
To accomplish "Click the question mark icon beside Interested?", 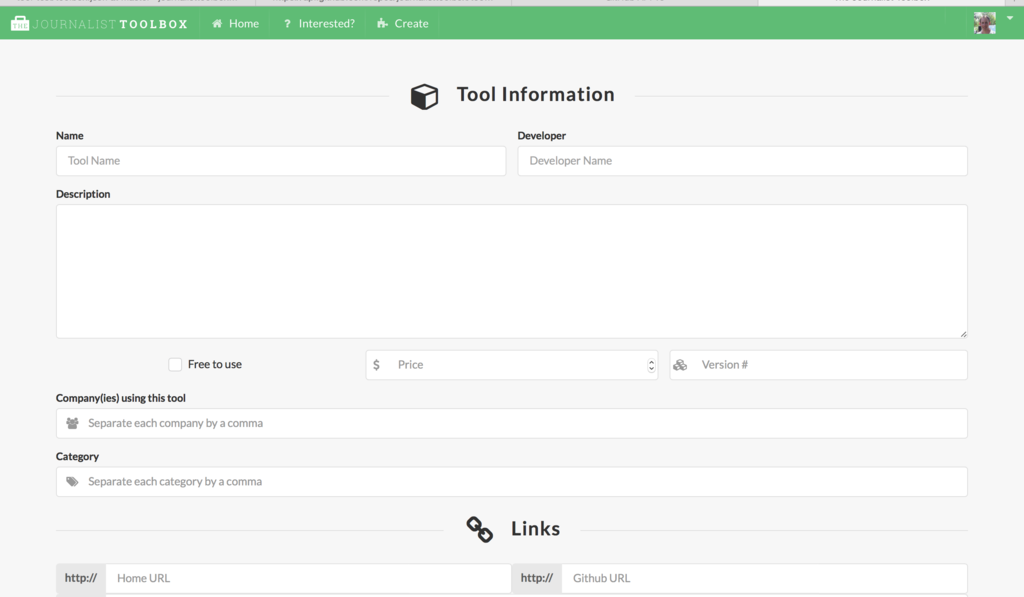I will pos(287,24).
